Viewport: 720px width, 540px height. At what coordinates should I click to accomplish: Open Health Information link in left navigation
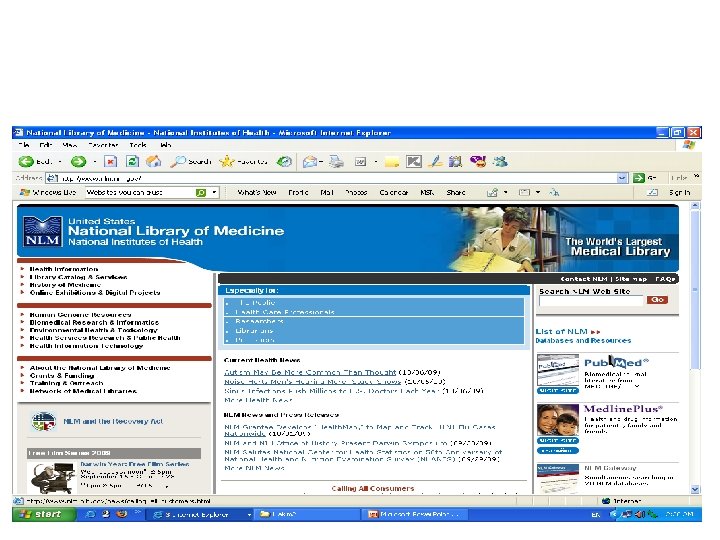click(64, 269)
